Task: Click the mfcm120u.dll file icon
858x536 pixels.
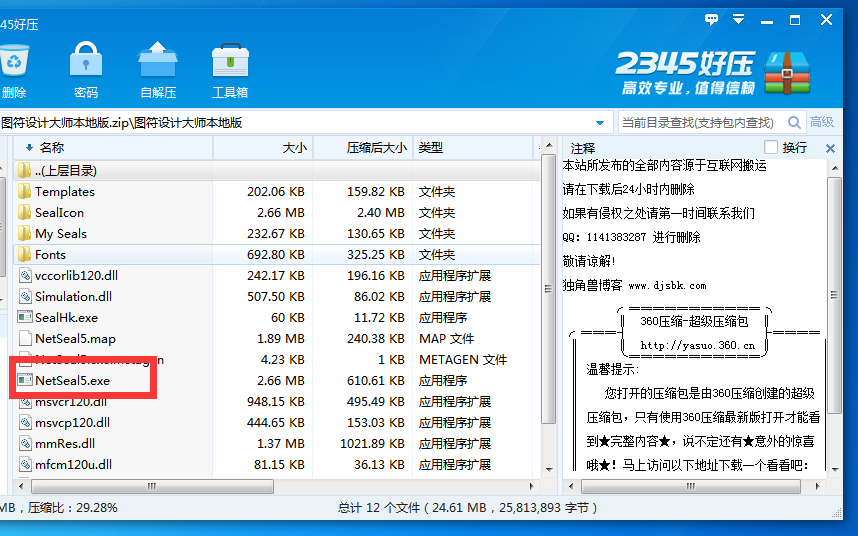Action: 25,464
